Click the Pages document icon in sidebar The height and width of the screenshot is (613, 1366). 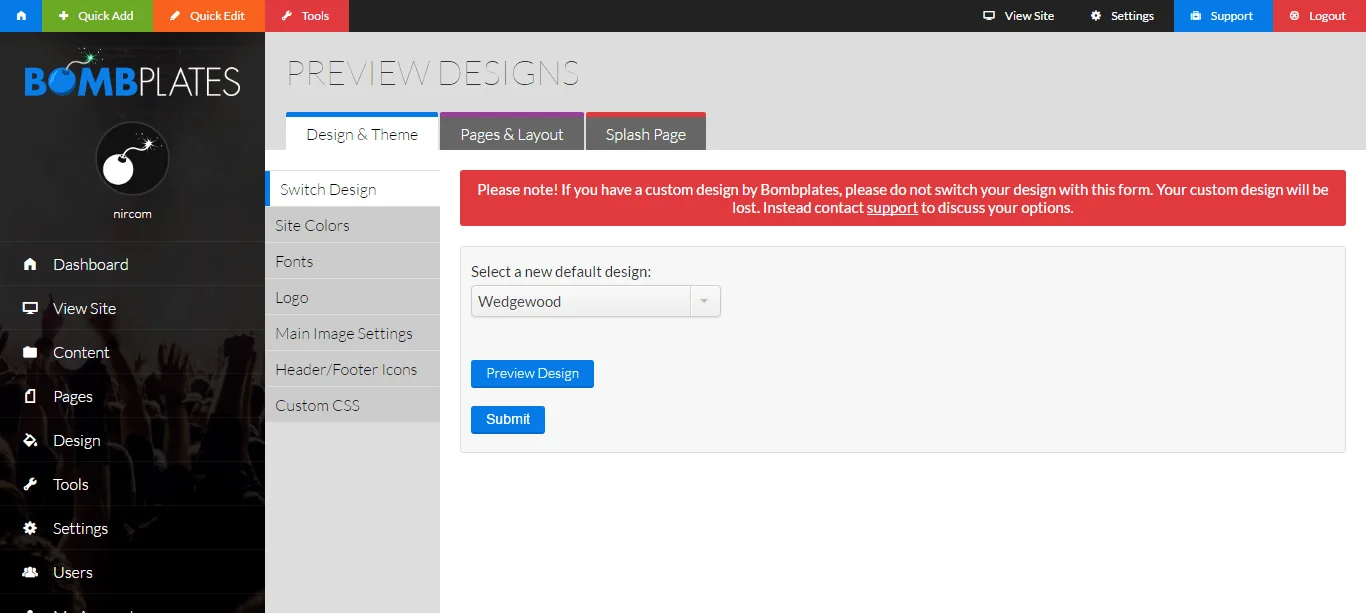[30, 396]
